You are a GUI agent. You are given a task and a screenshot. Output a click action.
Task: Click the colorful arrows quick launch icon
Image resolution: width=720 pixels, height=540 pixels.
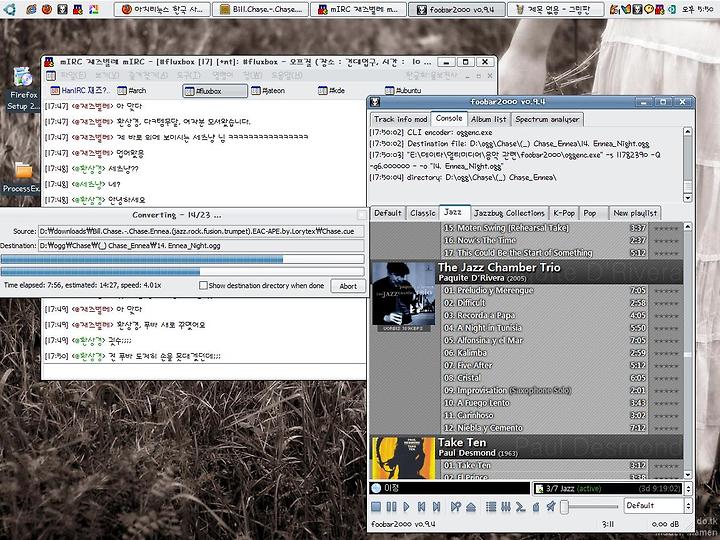pyautogui.click(x=93, y=9)
